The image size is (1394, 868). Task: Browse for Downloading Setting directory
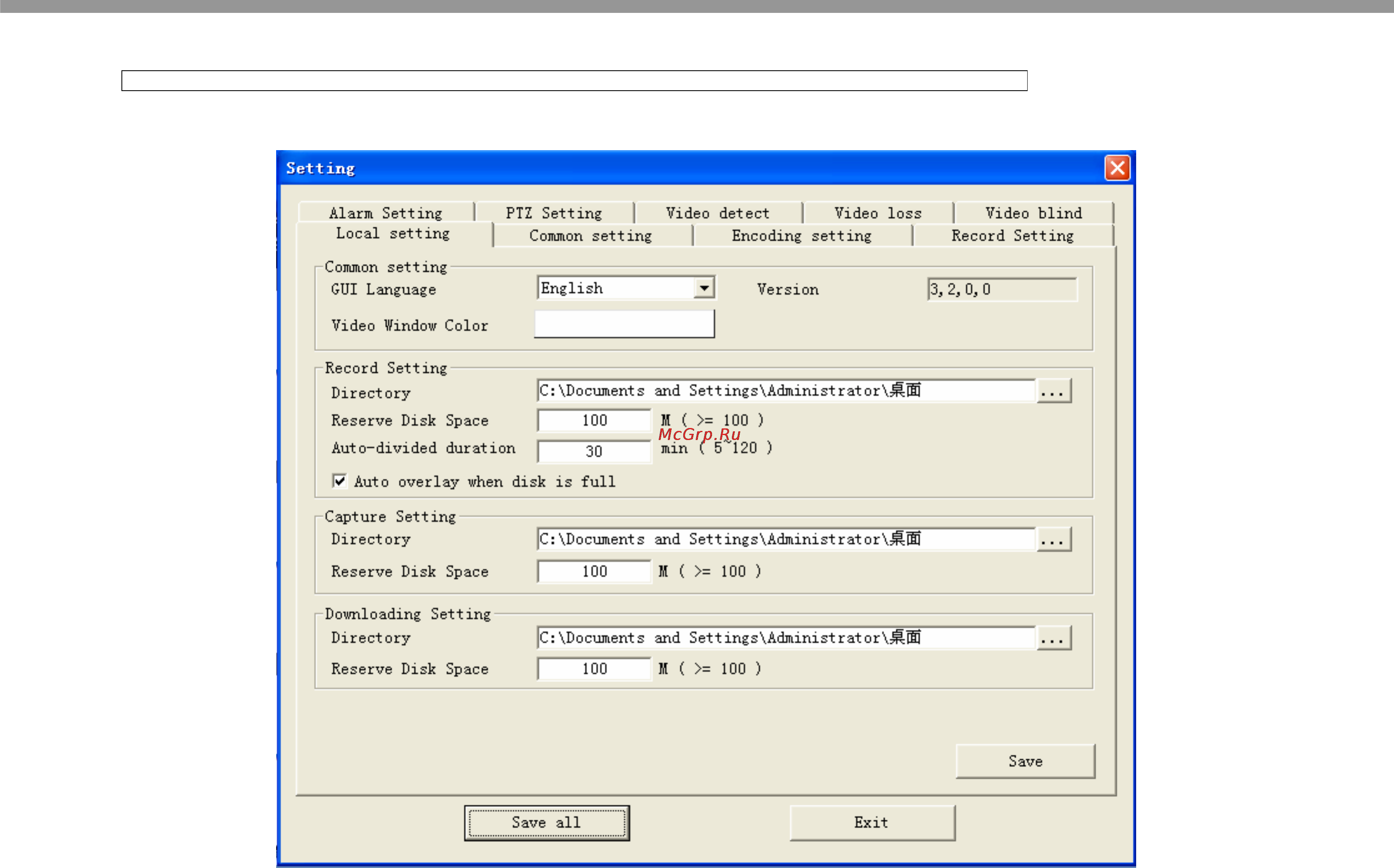pos(1054,638)
